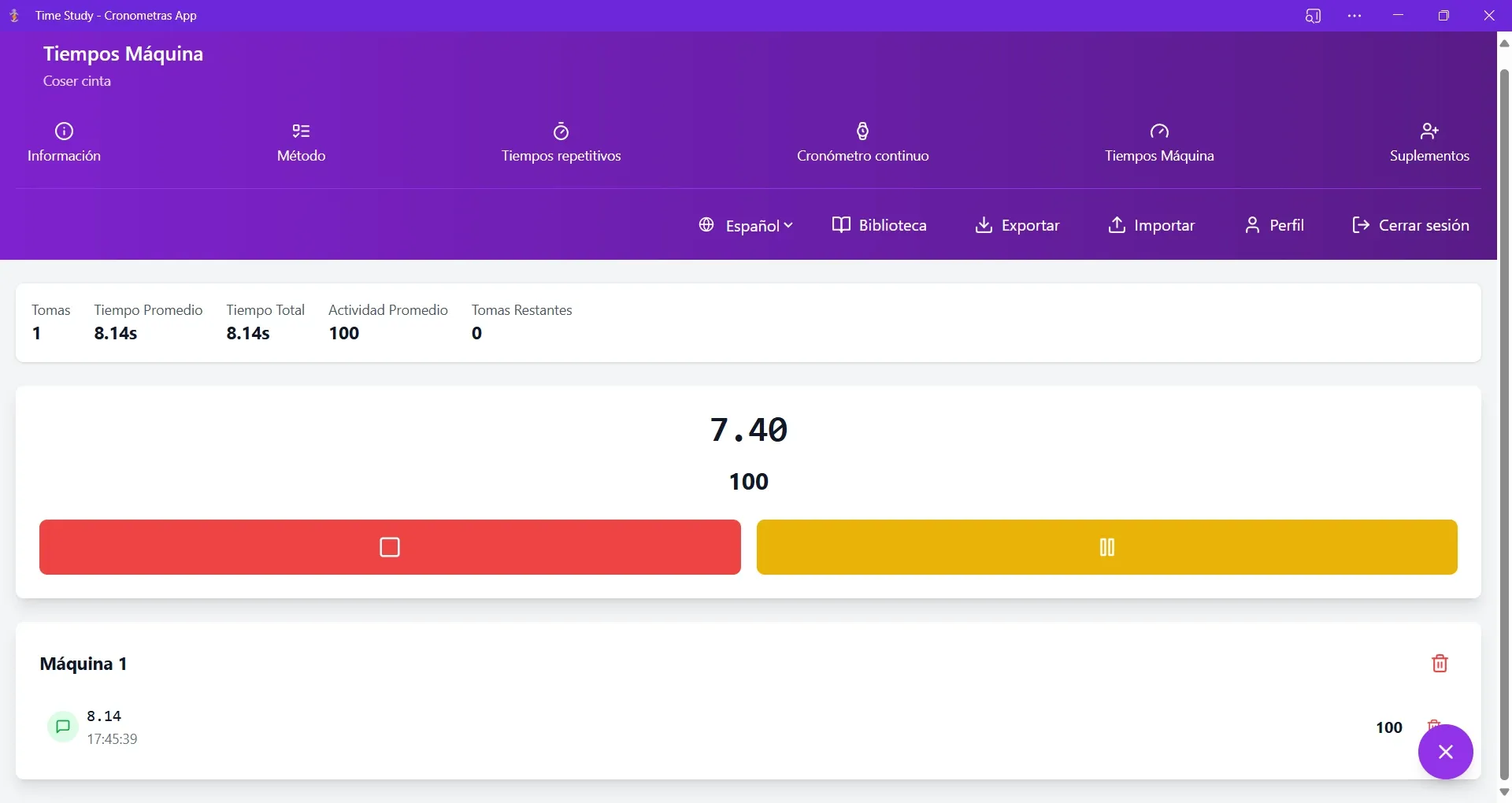Click the globe language icon
The image size is (1512, 803).
click(706, 225)
